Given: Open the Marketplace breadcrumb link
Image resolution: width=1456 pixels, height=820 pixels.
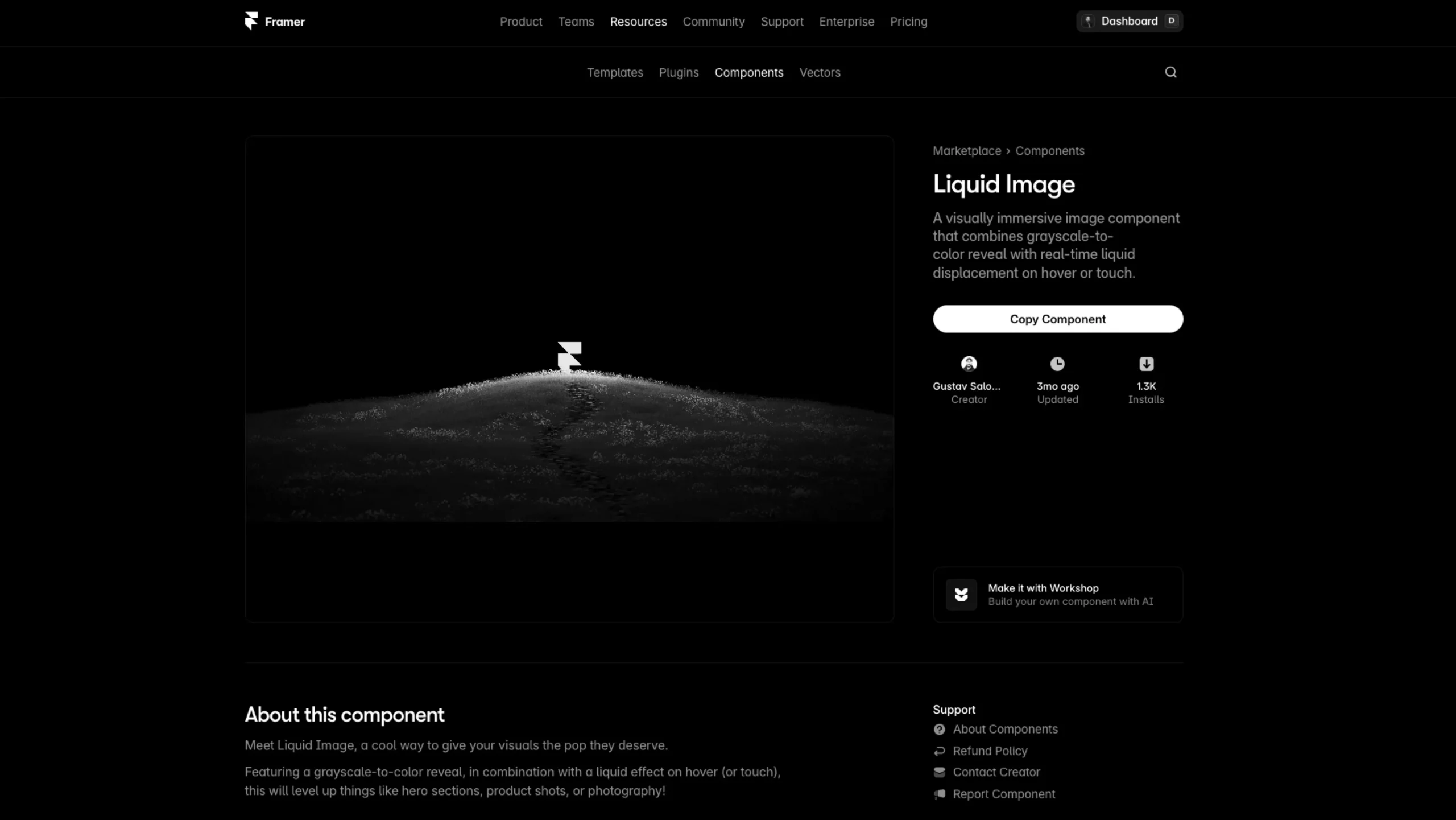Looking at the screenshot, I should pyautogui.click(x=966, y=150).
